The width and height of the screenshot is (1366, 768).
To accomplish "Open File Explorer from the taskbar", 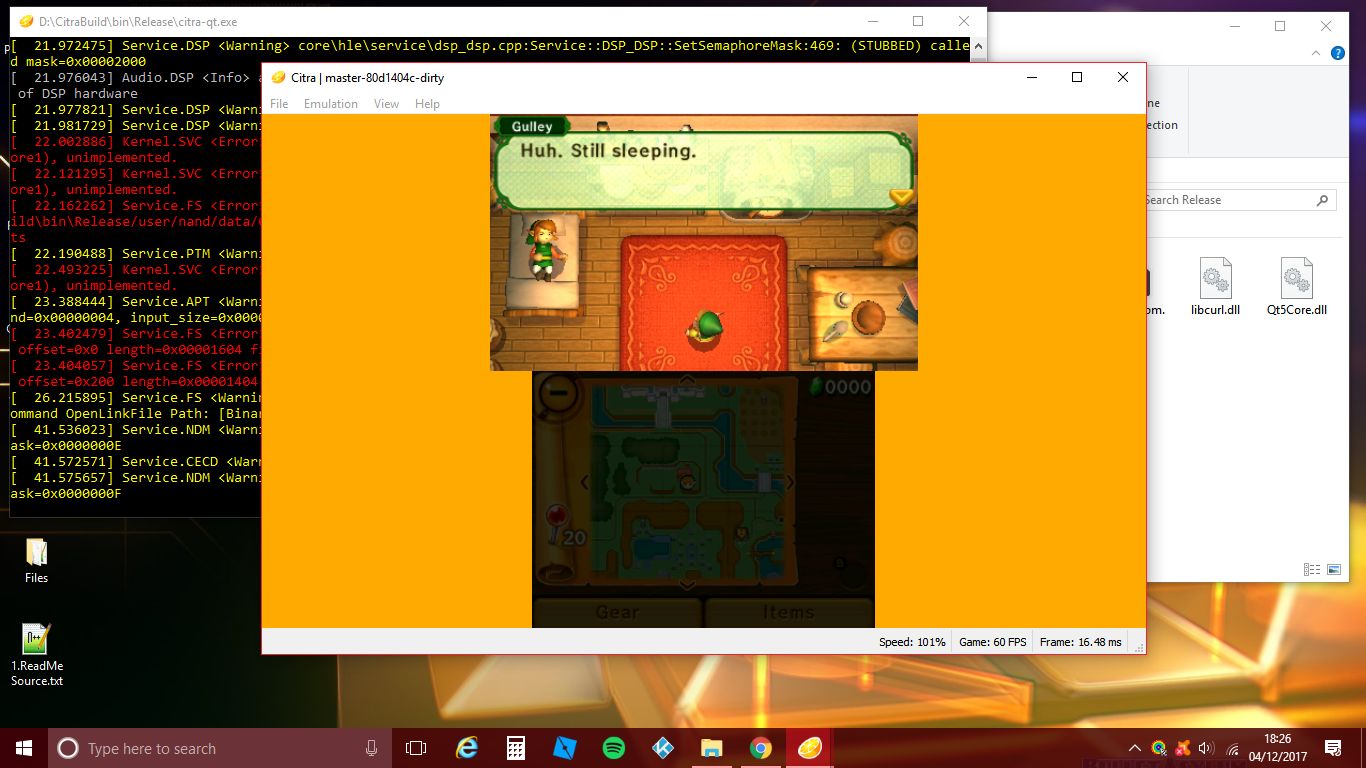I will click(712, 748).
